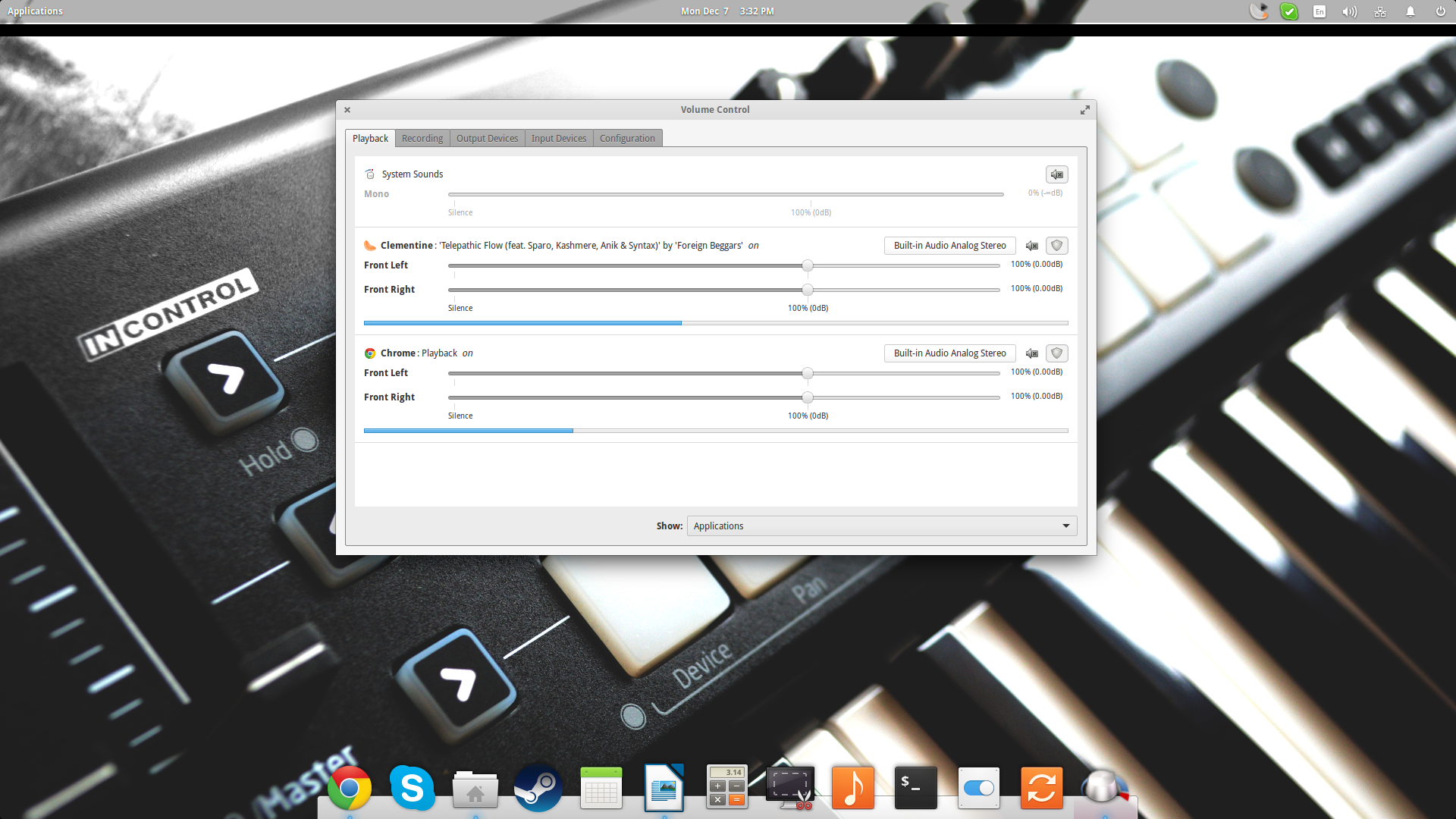Open the network indicator in panel

coord(1380,11)
